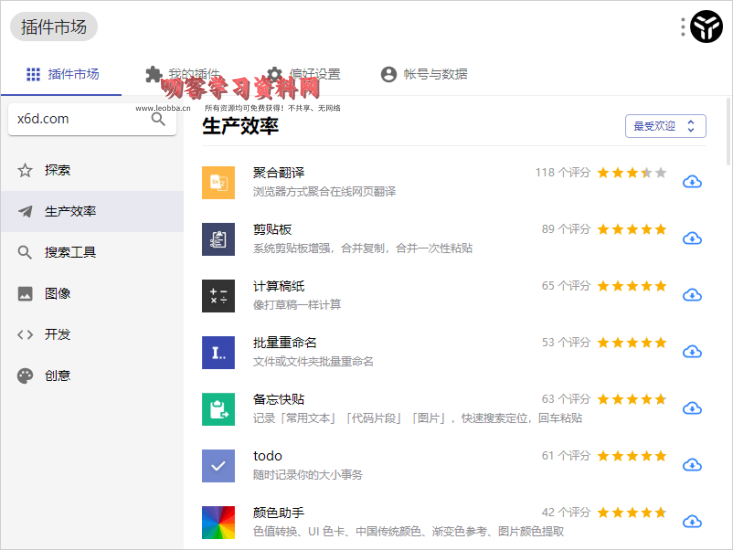Download the todo plugin via cloud icon
The width and height of the screenshot is (733, 550).
[x=692, y=465]
